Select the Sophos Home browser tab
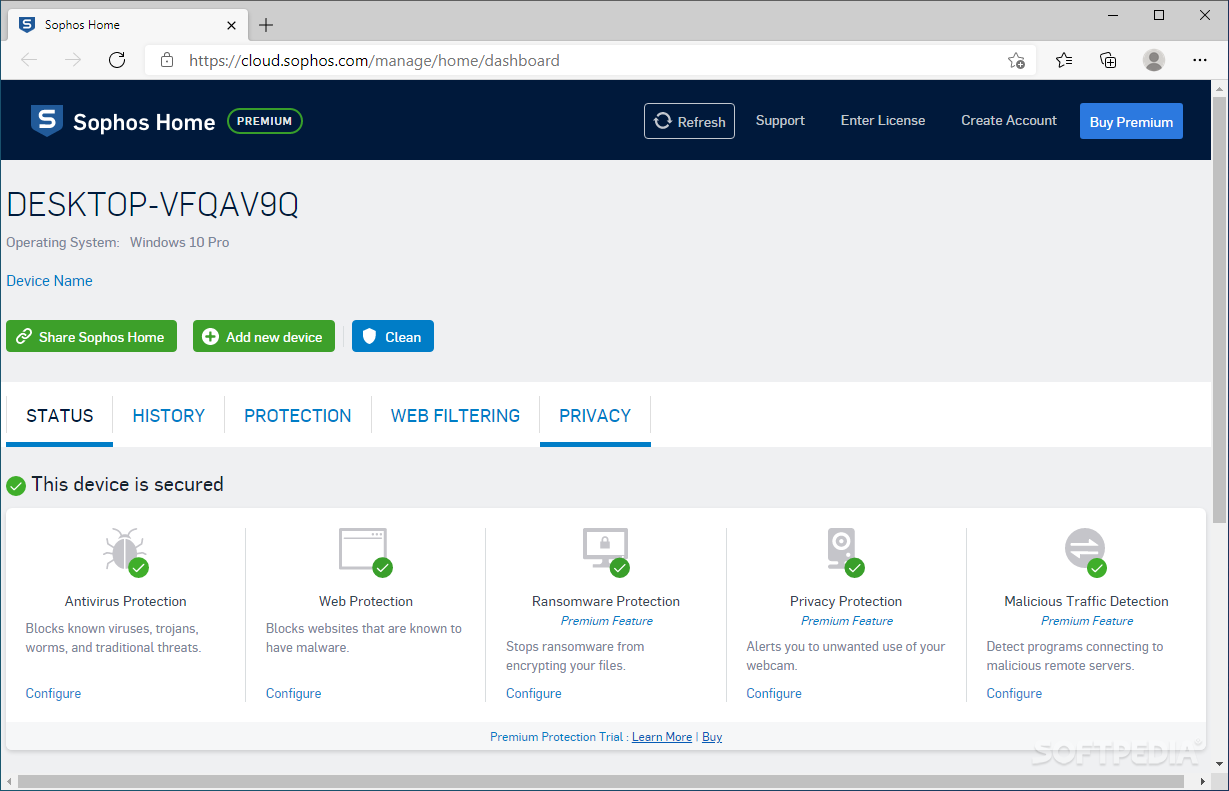Viewport: 1229px width, 791px height. click(128, 25)
